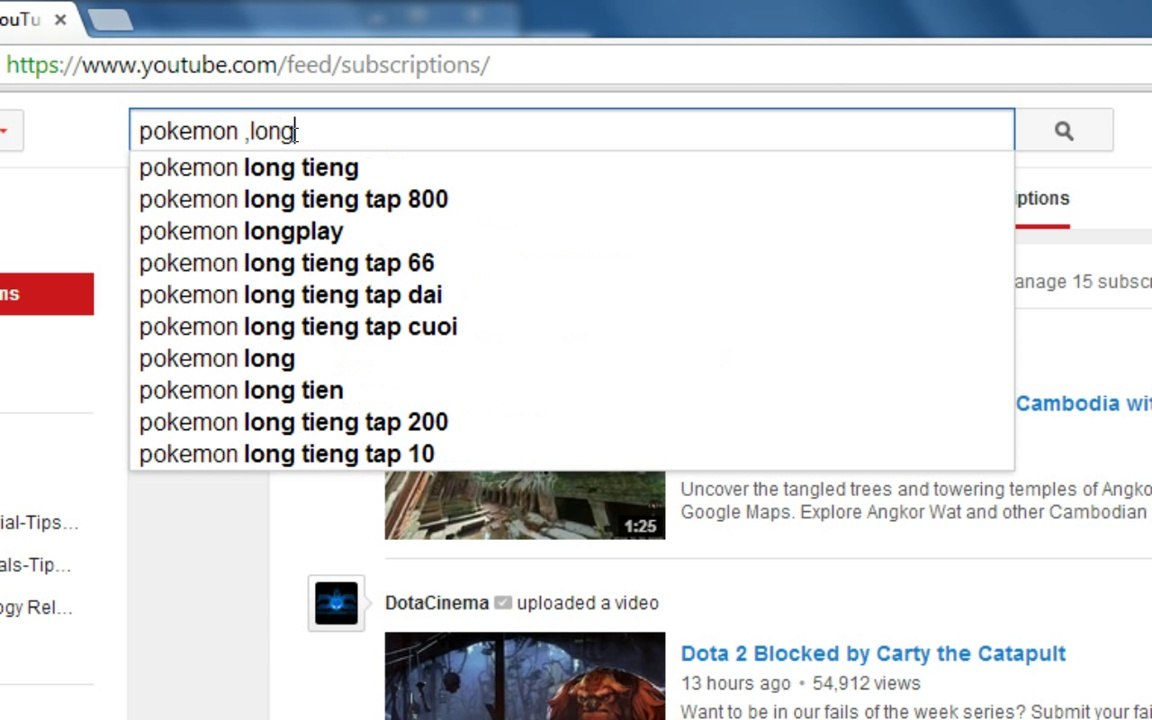Open the Cambodia video title link
The height and width of the screenshot is (720, 1152).
point(1084,403)
